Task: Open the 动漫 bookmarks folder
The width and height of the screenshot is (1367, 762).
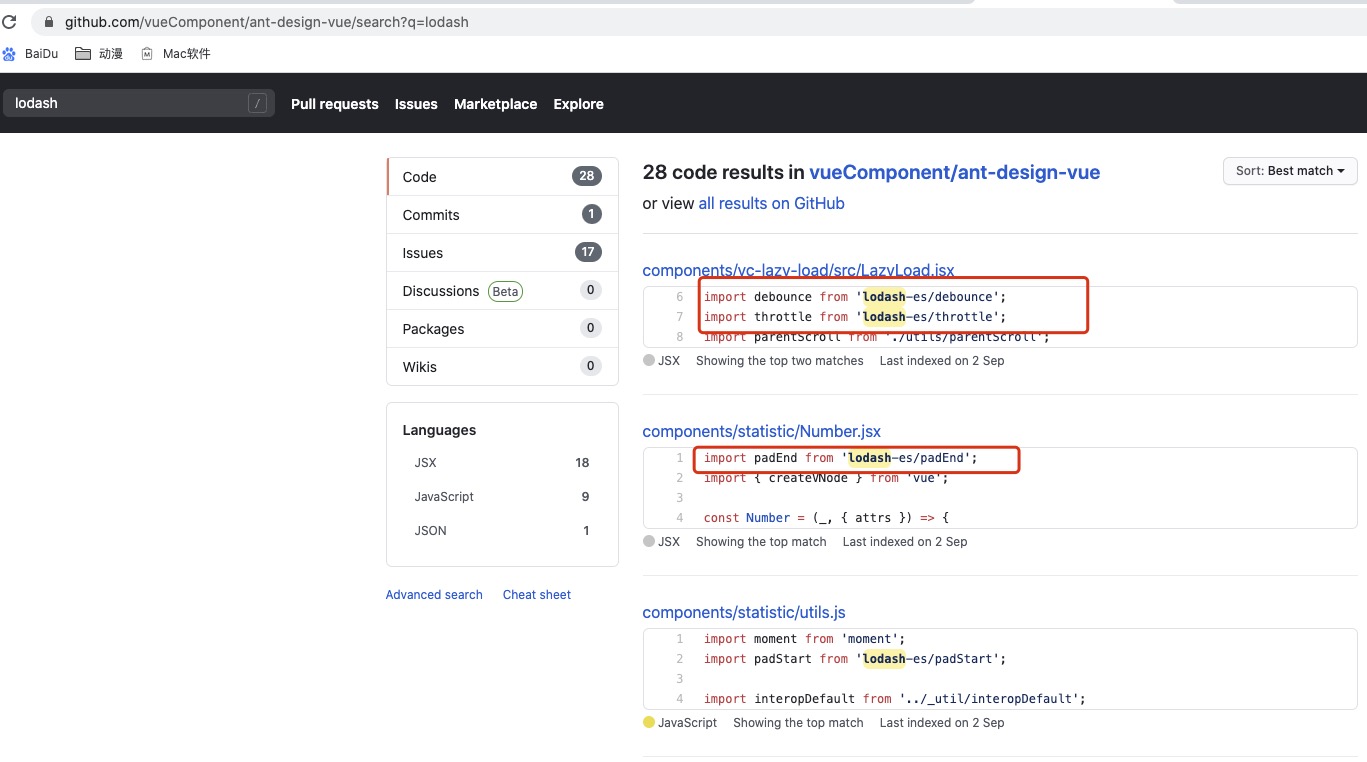Action: click(99, 54)
